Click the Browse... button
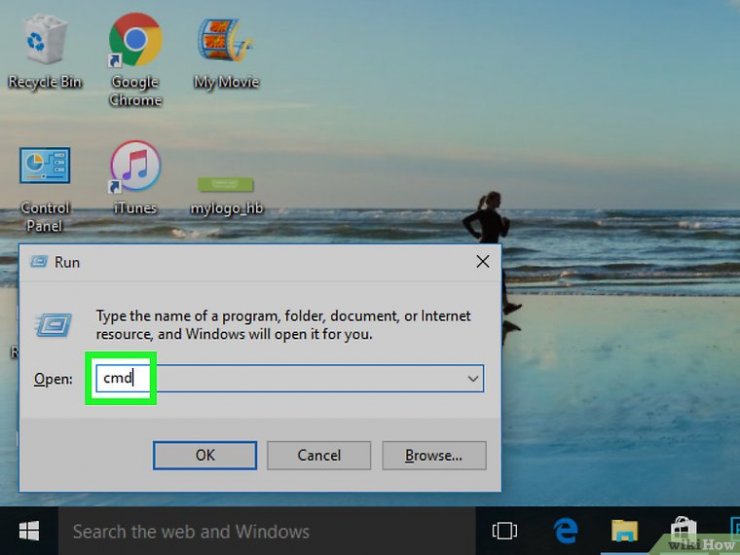Screen dimensions: 740x555 tap(434, 455)
